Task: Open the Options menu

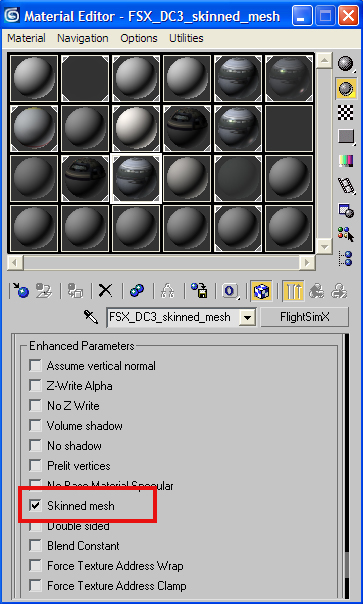Action: tap(139, 38)
